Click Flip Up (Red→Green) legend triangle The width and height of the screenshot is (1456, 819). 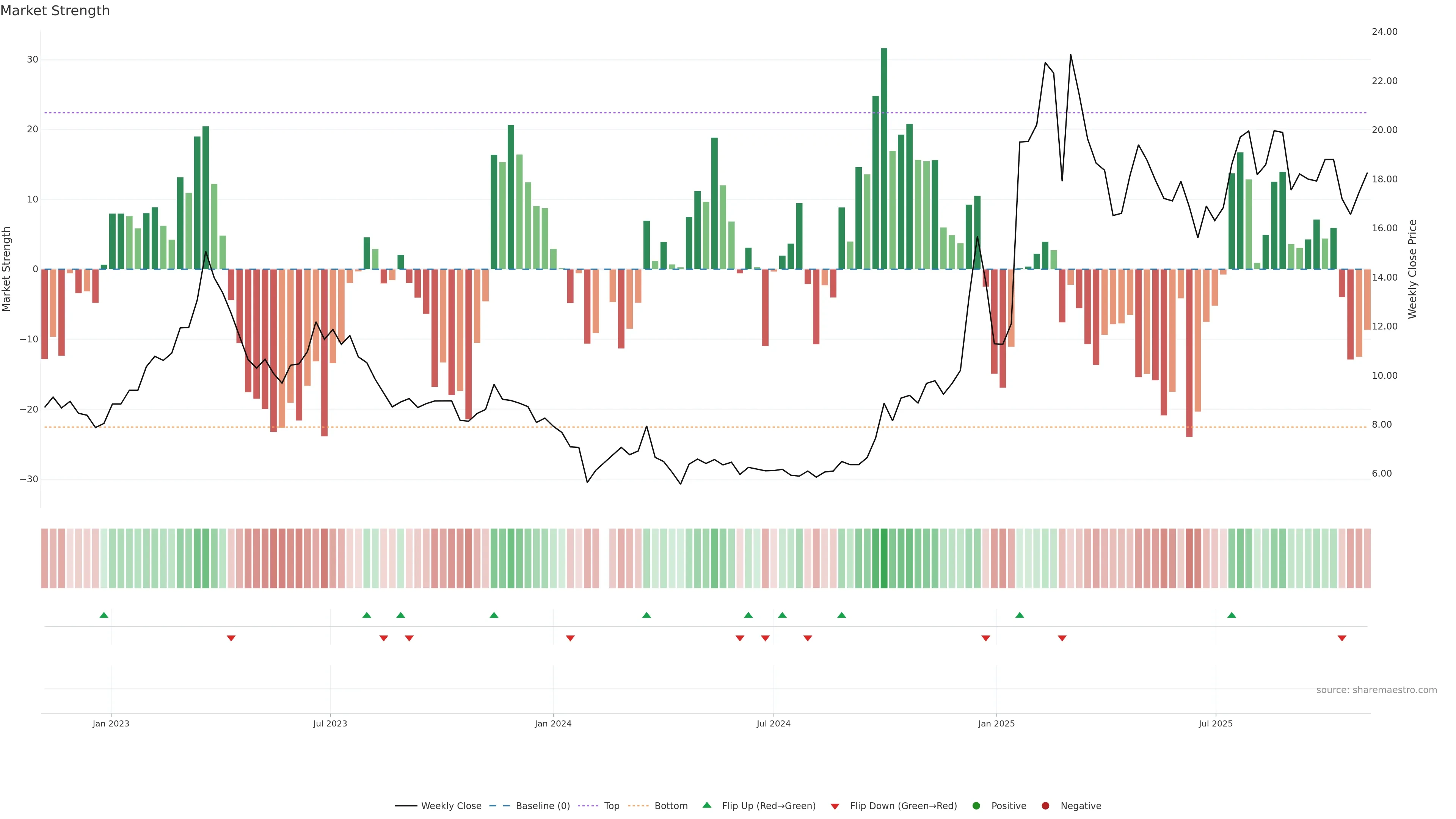pos(706,805)
